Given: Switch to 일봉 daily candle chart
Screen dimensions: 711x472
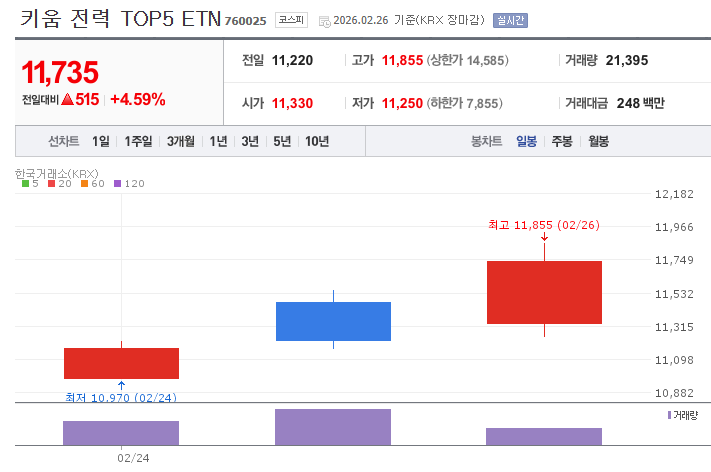Looking at the screenshot, I should click(x=526, y=141).
